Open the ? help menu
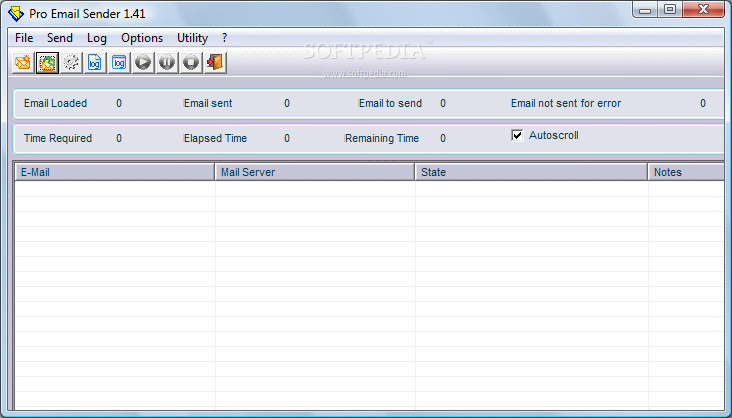 click(225, 38)
